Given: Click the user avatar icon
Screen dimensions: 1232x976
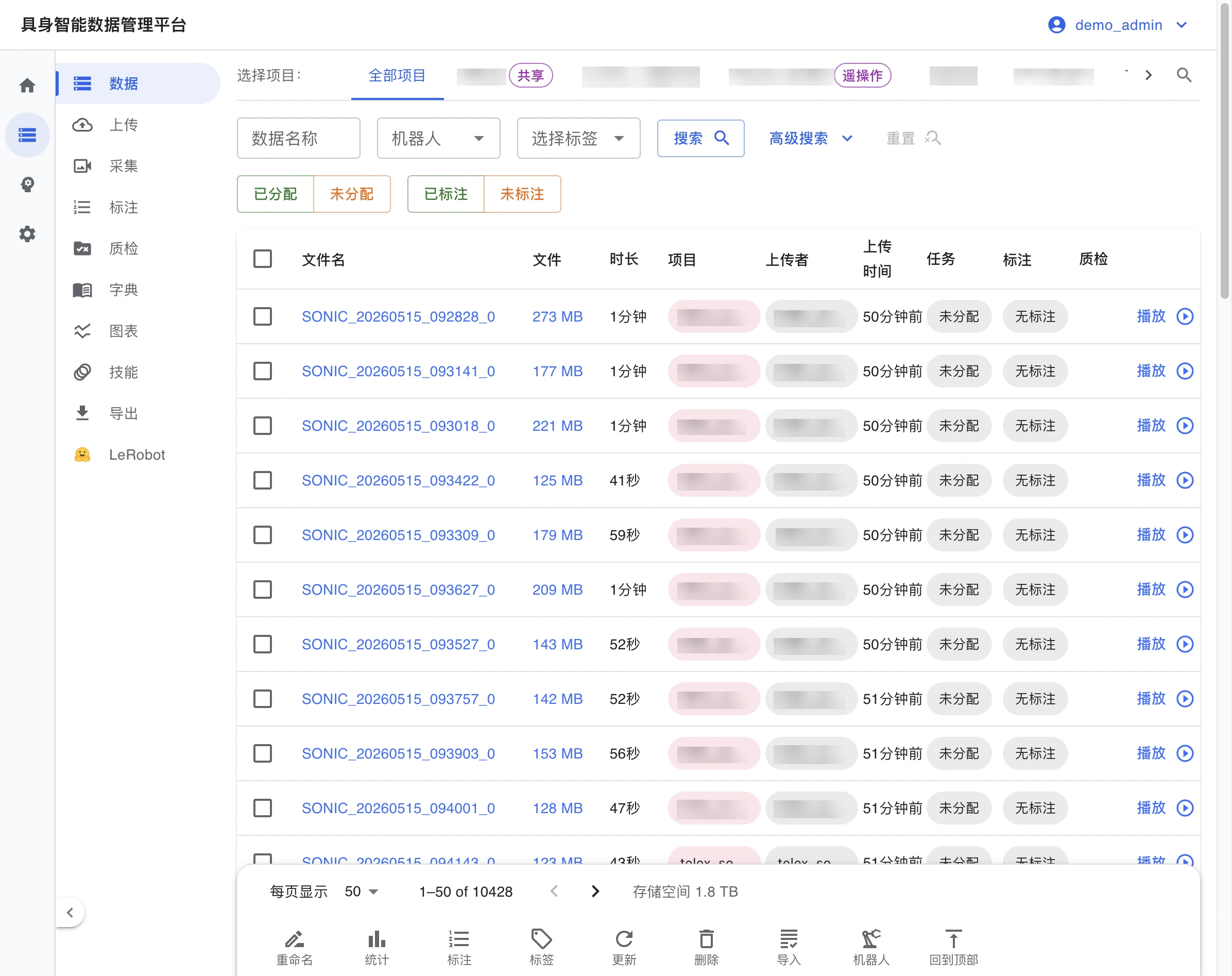Looking at the screenshot, I should [1057, 25].
